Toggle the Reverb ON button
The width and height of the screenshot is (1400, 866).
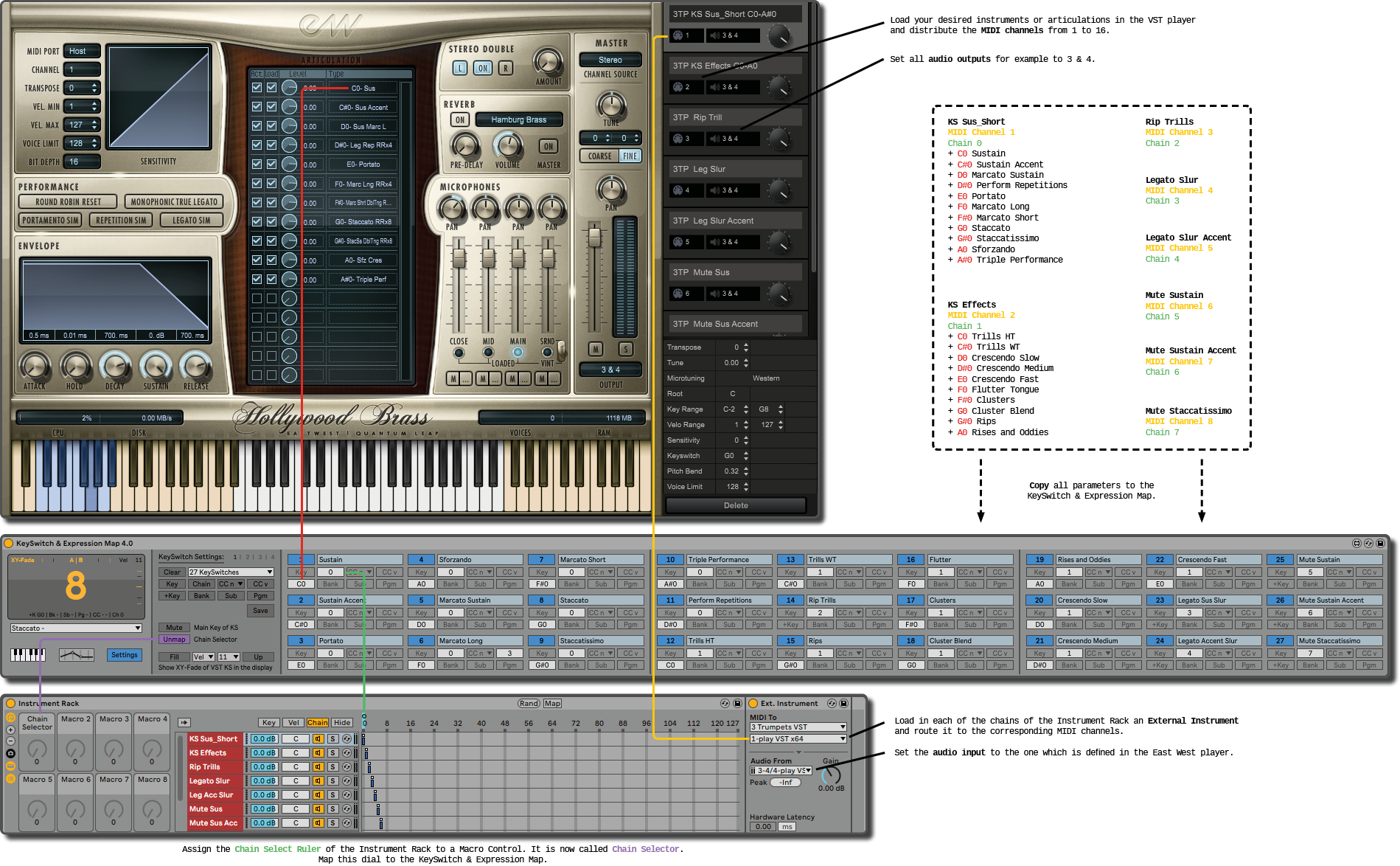460,119
